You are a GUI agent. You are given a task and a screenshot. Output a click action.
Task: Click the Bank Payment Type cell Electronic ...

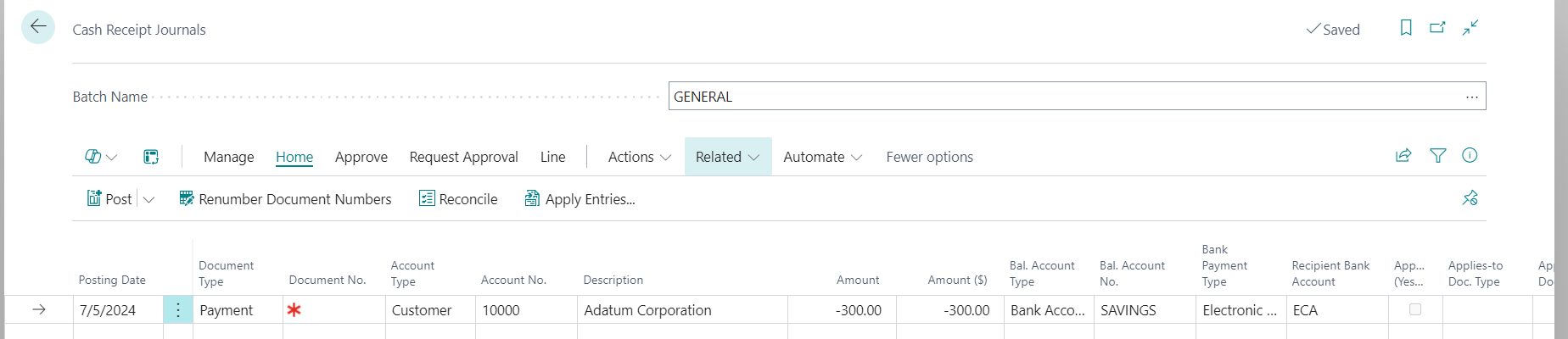tap(1241, 310)
